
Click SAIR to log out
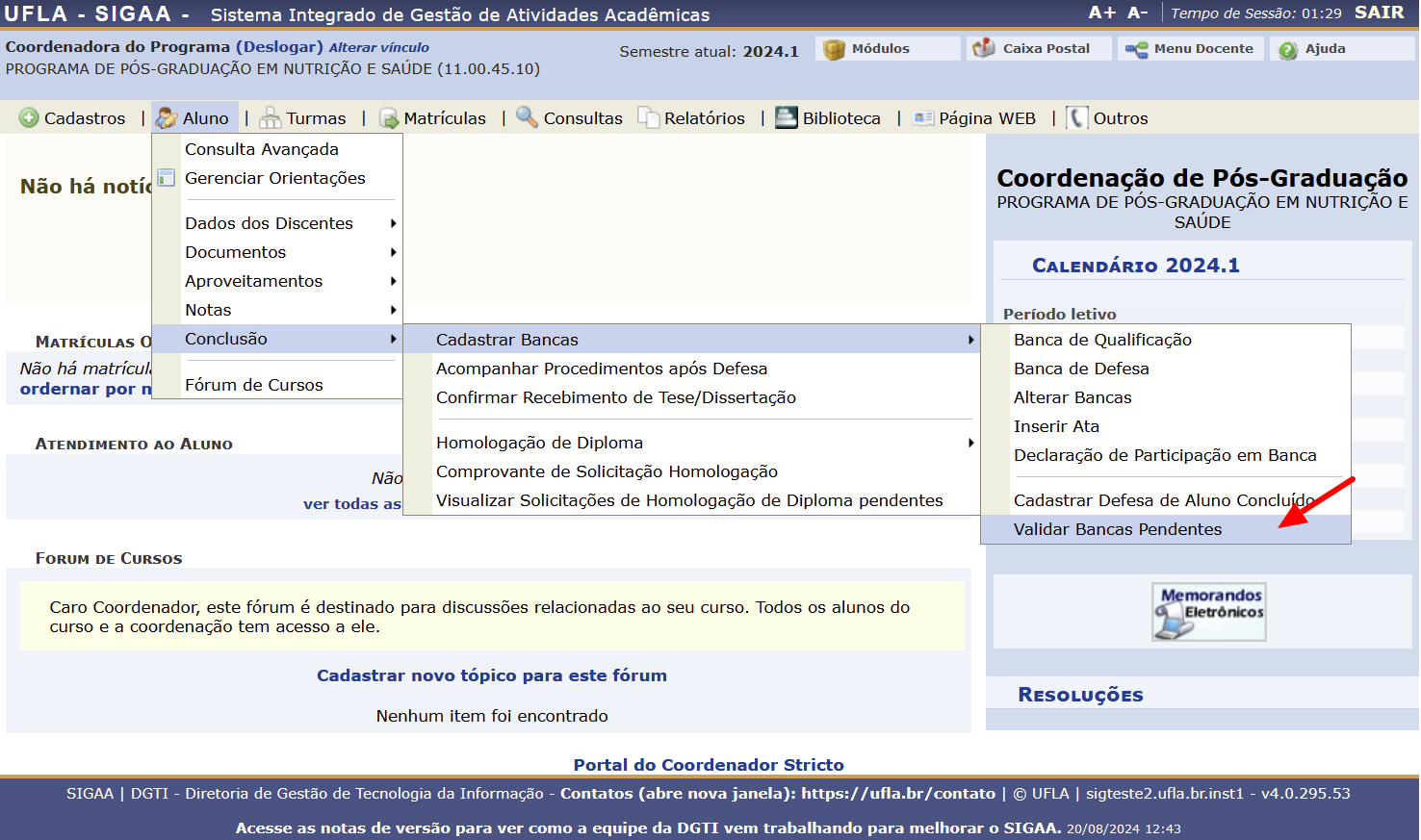pyautogui.click(x=1379, y=13)
